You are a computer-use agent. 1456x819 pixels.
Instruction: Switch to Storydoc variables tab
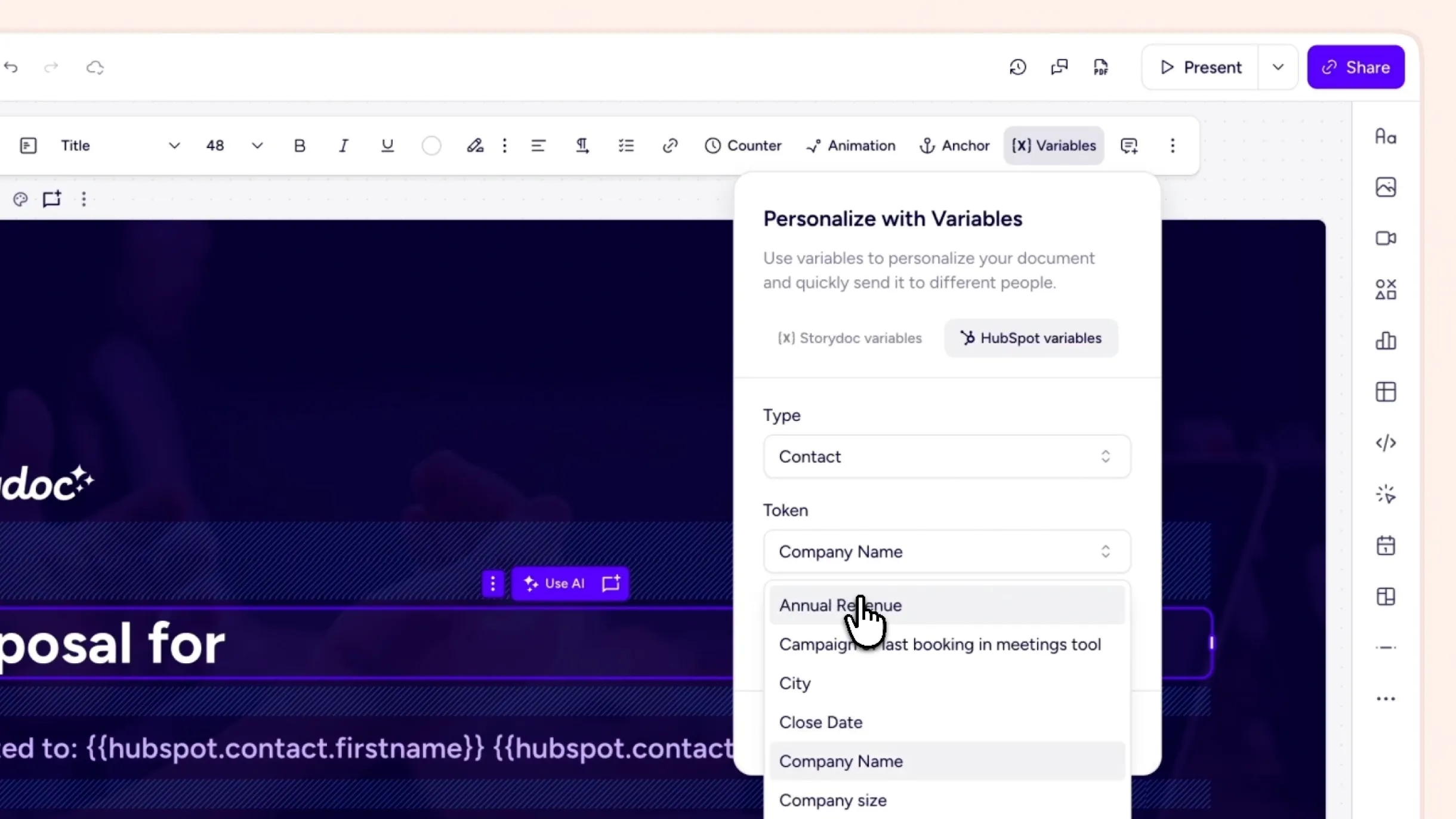(850, 338)
